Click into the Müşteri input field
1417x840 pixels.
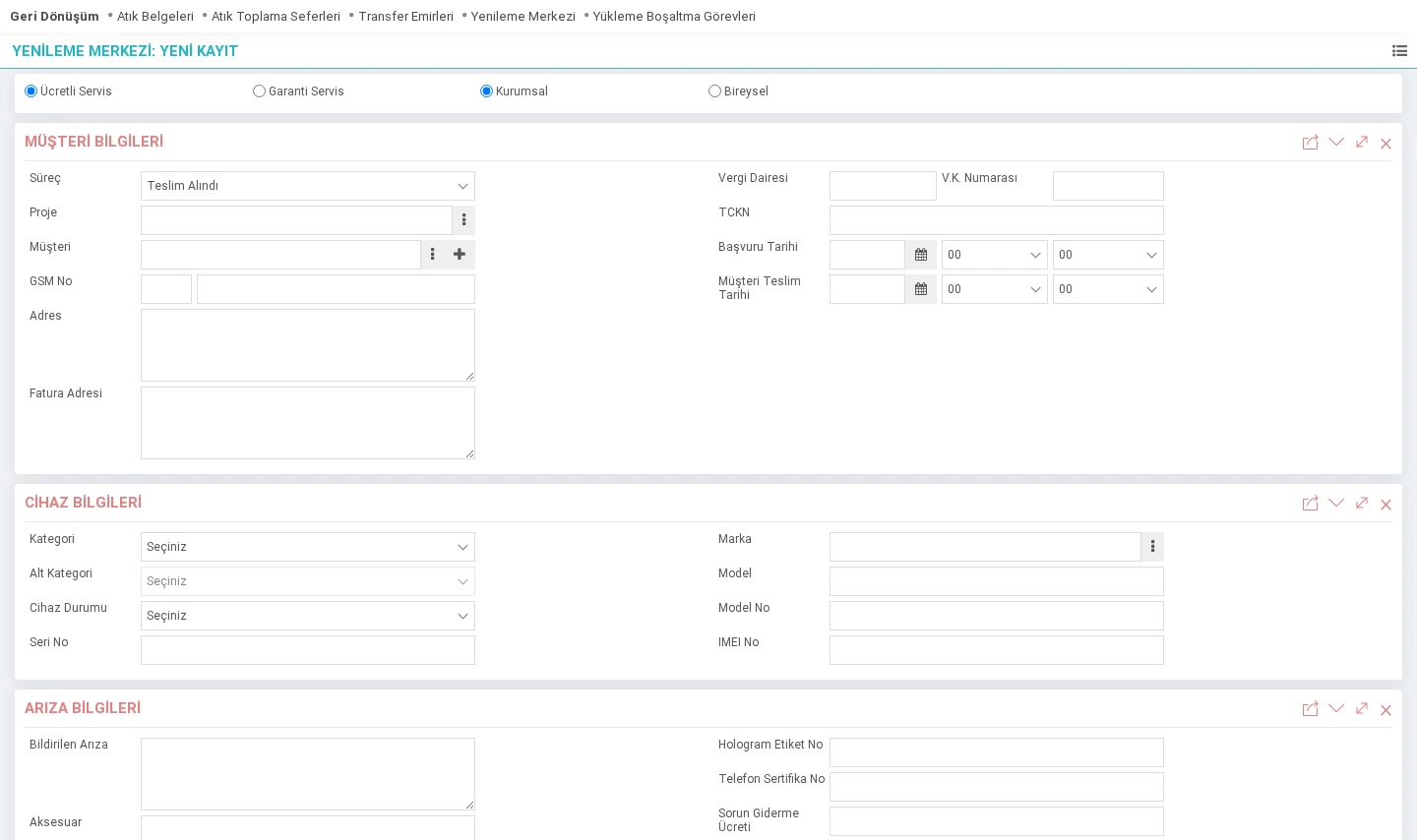[280, 255]
